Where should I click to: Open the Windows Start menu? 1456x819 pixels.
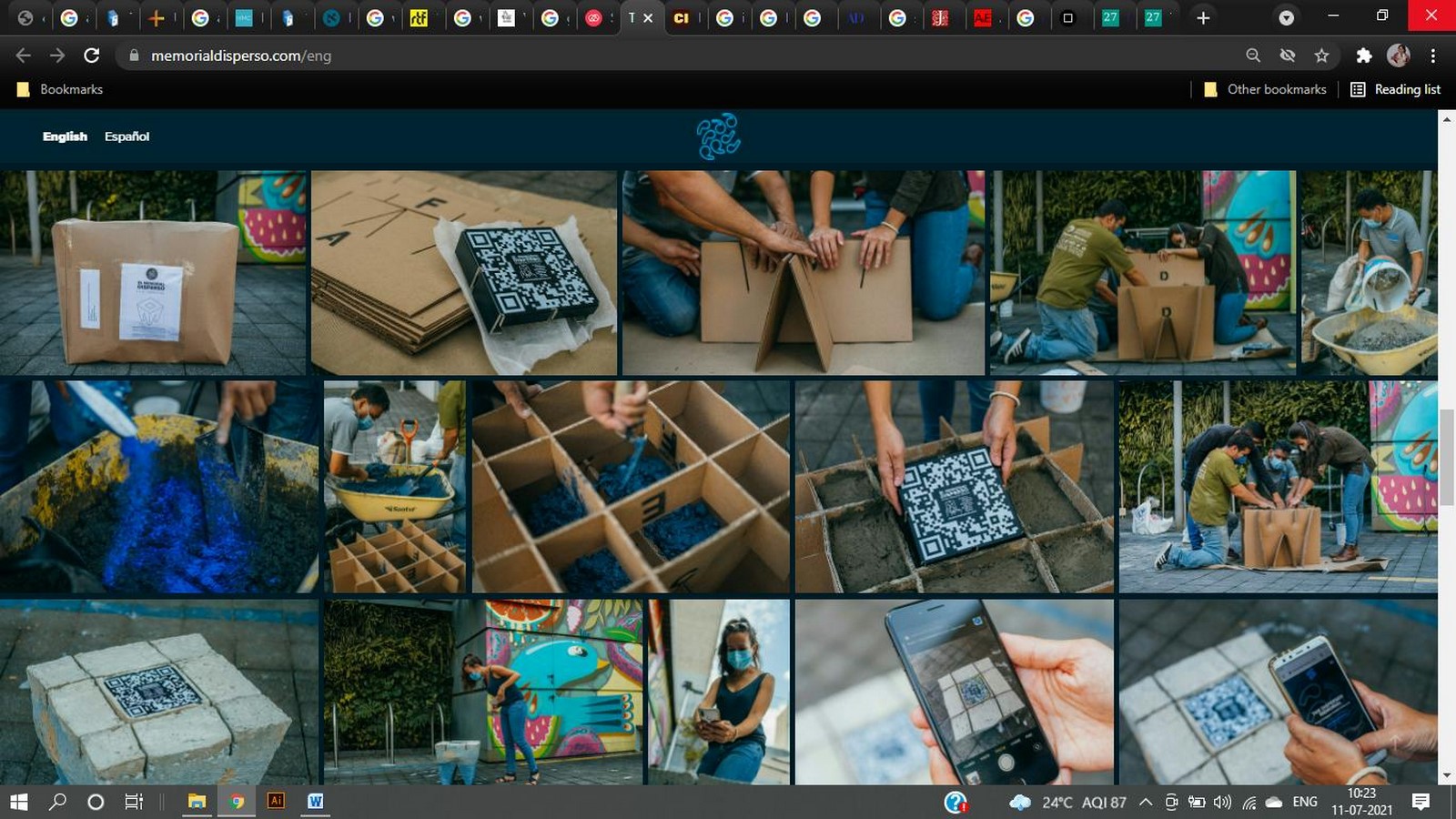[x=18, y=802]
